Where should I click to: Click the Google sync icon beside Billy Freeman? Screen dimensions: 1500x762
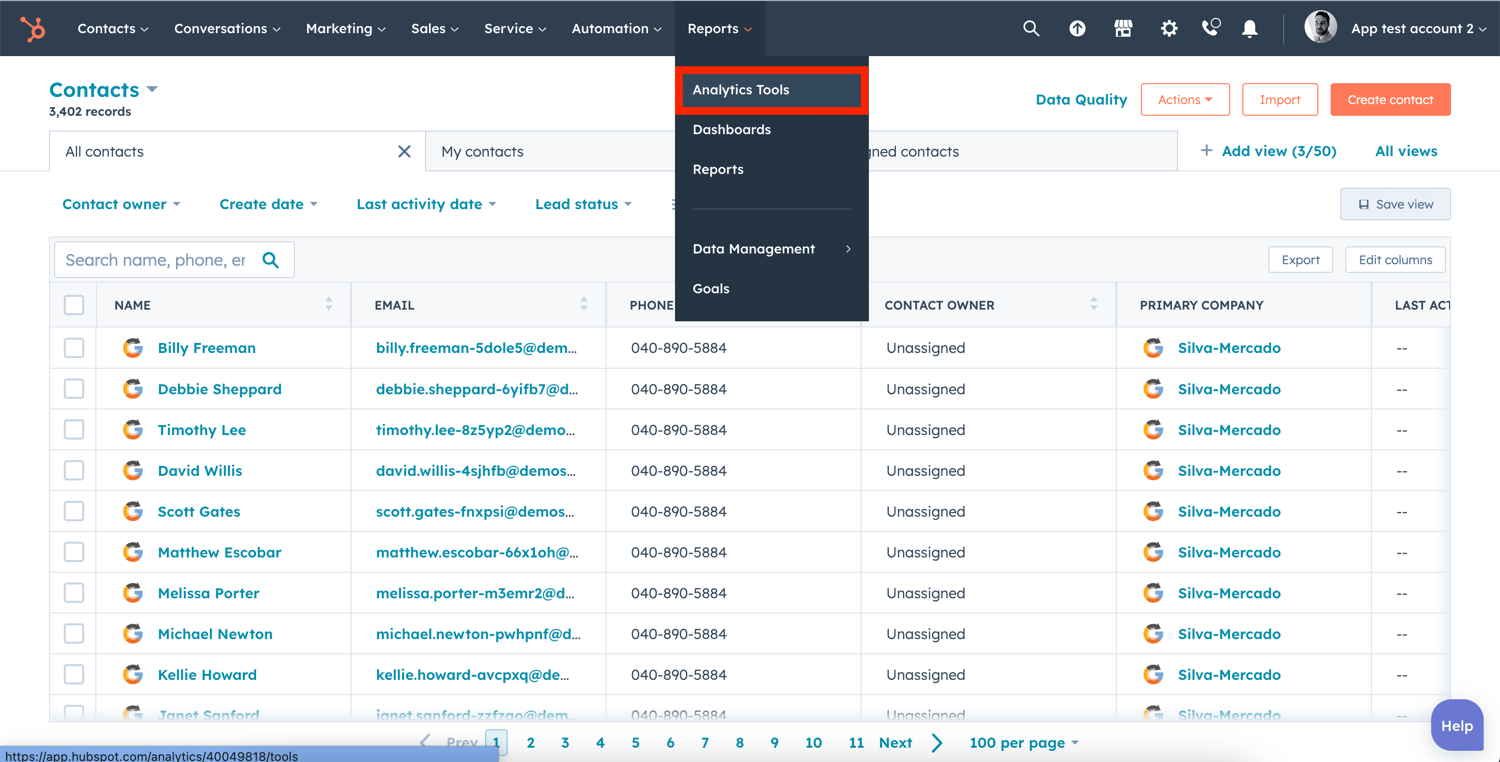[133, 348]
